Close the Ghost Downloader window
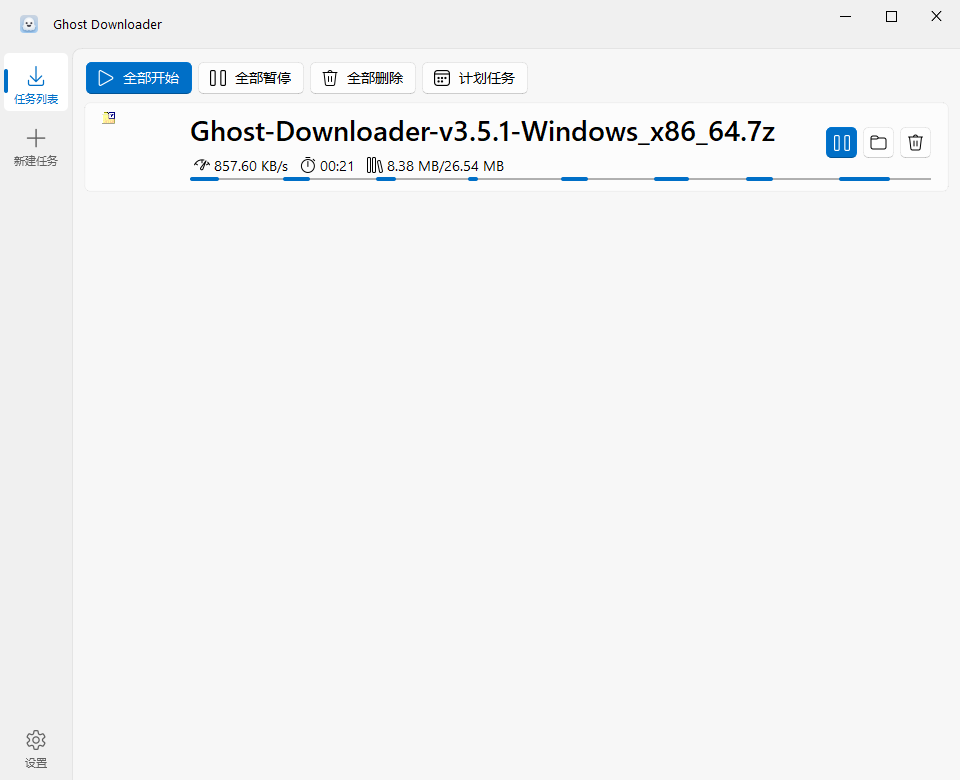The height and width of the screenshot is (780, 960). click(936, 17)
